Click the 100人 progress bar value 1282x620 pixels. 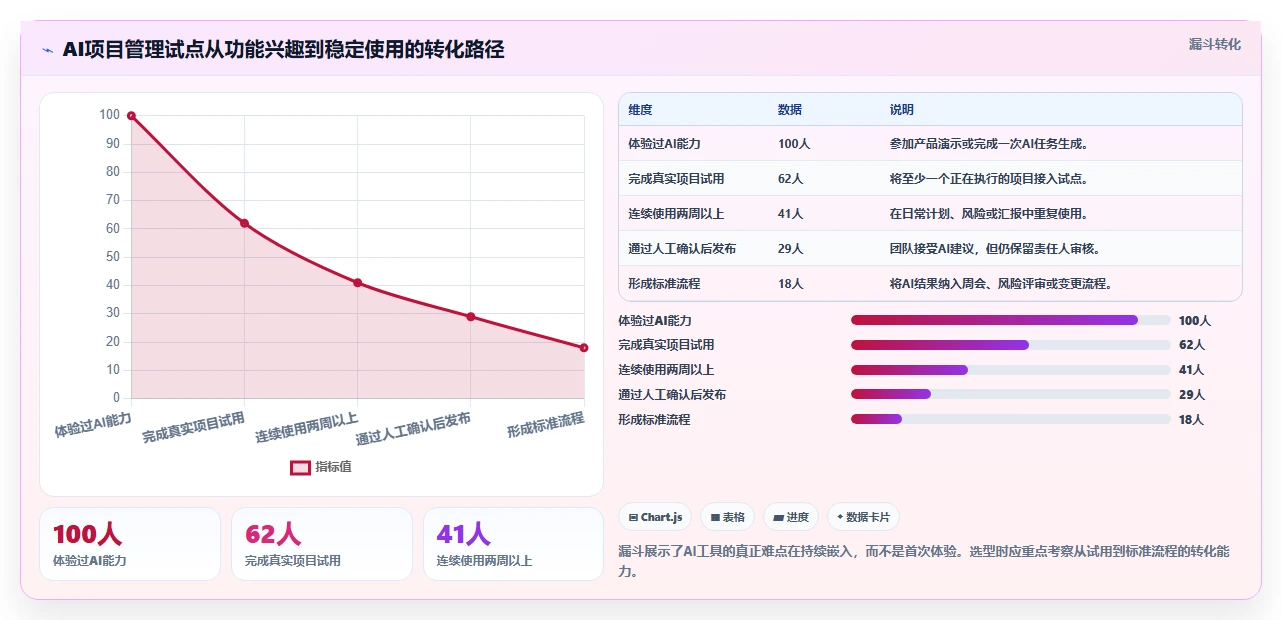coord(1195,320)
